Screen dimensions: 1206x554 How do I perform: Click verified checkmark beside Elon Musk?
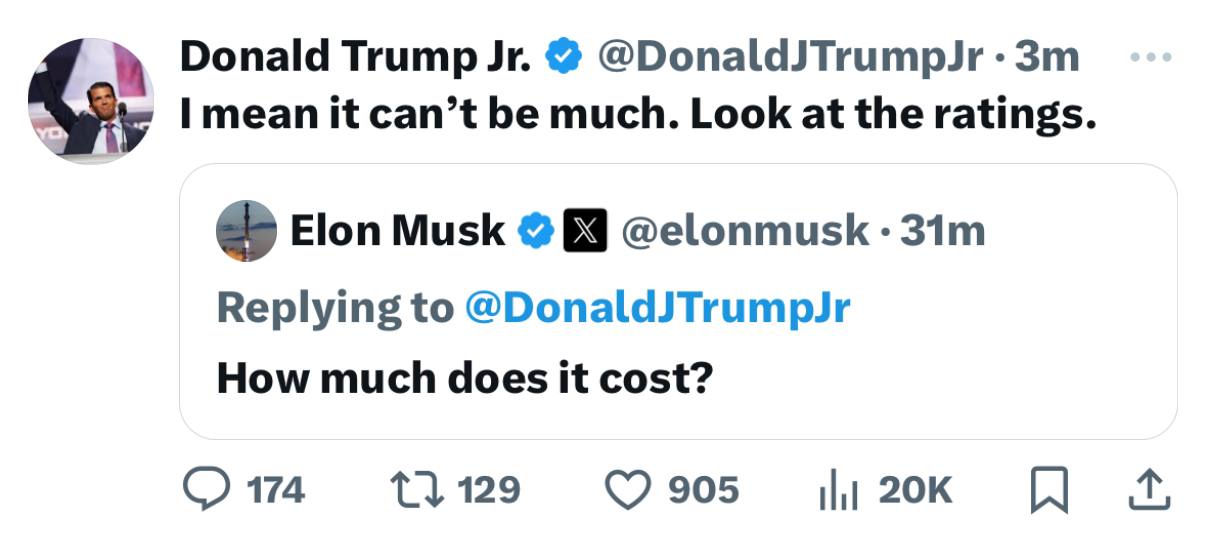click(x=534, y=232)
